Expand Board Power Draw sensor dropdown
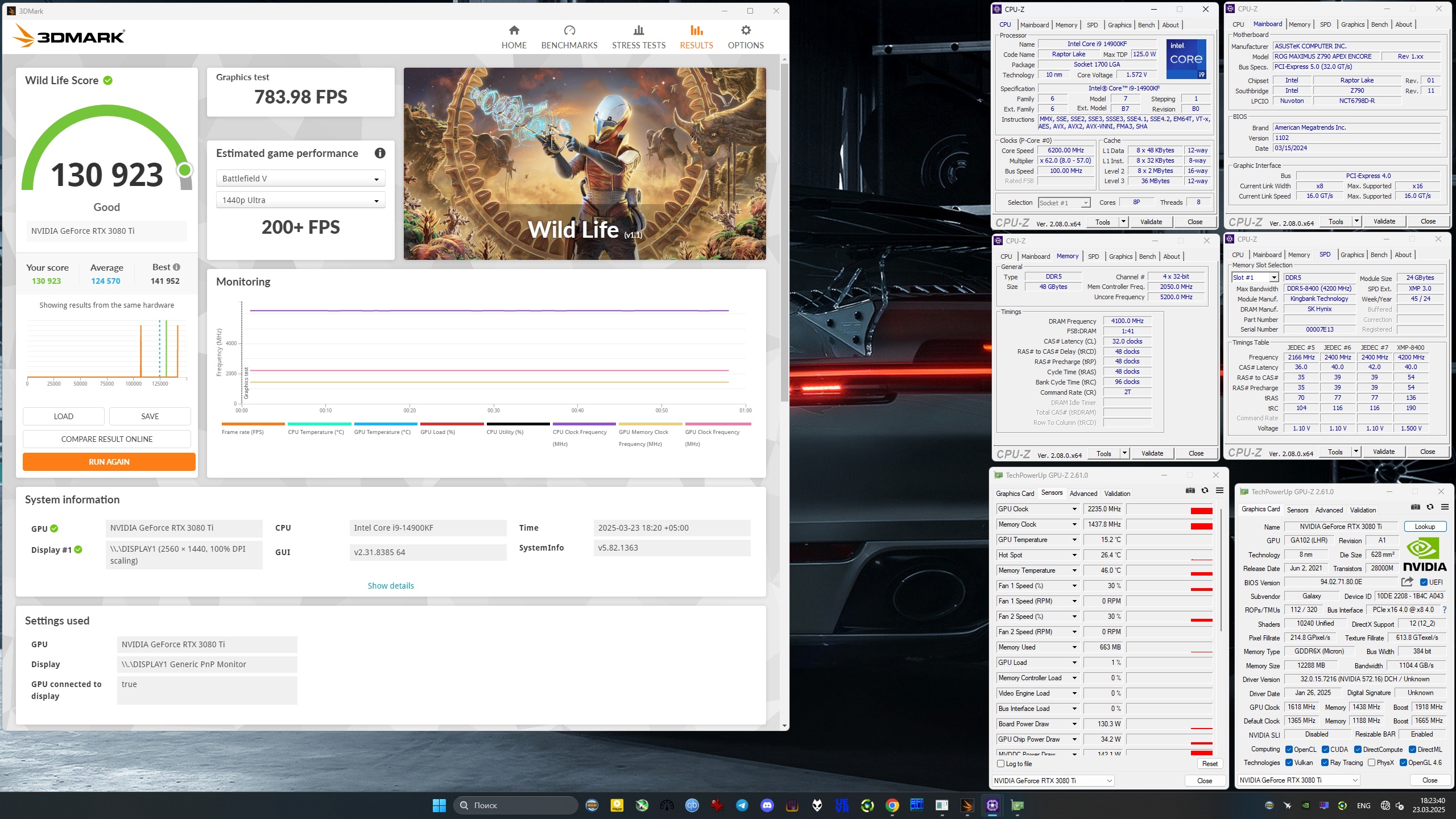Viewport: 1456px width, 819px height. click(1074, 724)
